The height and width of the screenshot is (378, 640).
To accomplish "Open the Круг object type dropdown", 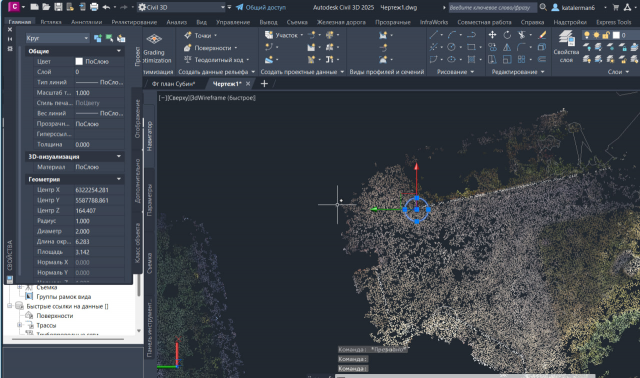I will point(57,38).
